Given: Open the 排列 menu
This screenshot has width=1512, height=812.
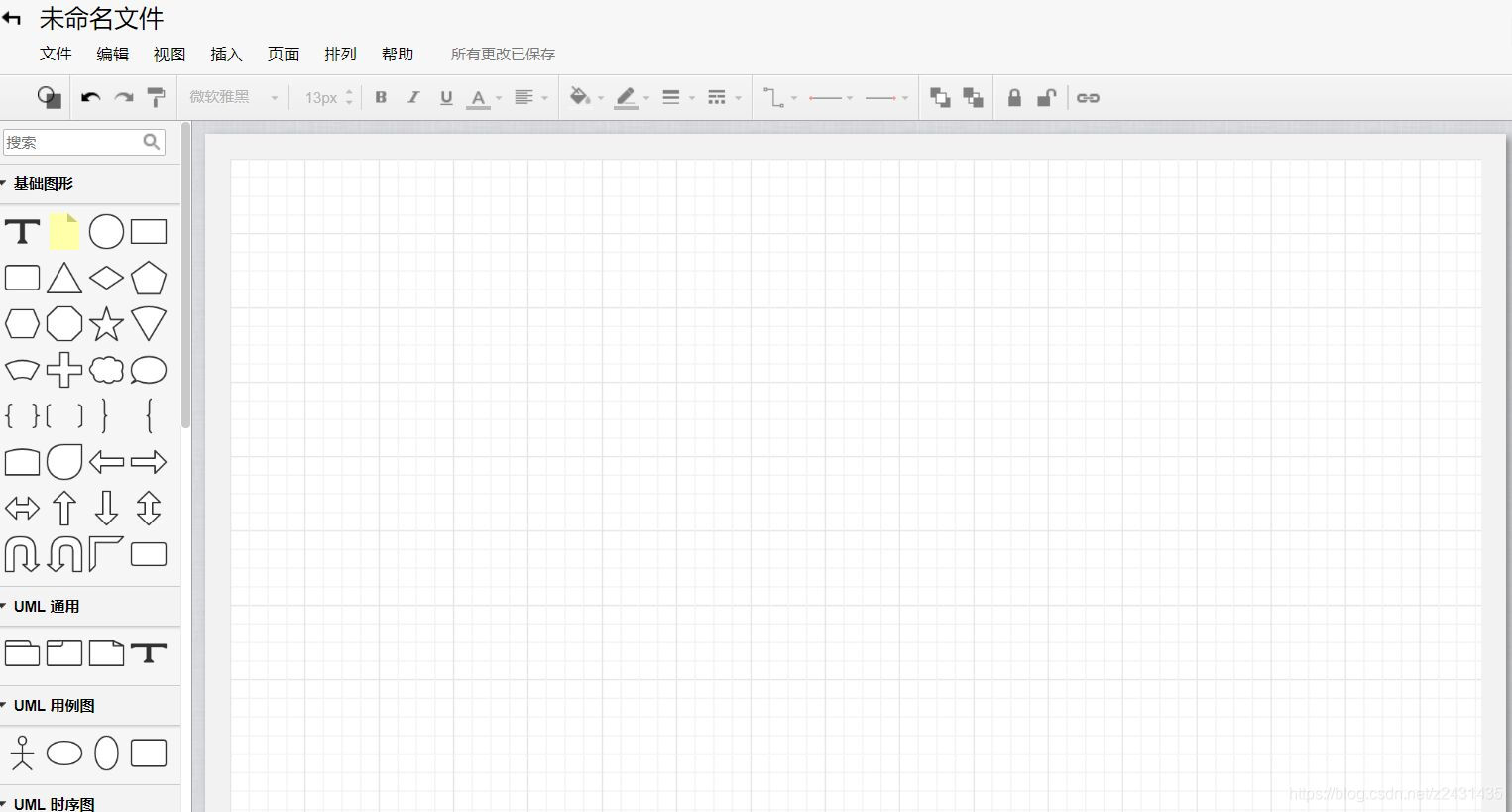Looking at the screenshot, I should pos(340,55).
